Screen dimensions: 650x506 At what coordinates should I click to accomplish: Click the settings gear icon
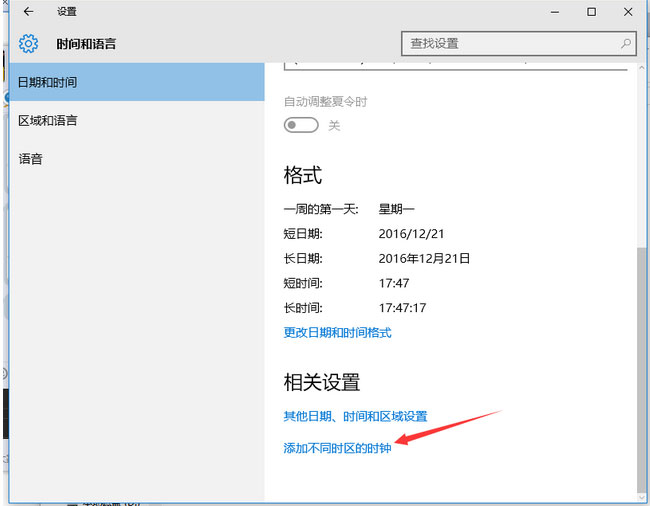click(28, 44)
